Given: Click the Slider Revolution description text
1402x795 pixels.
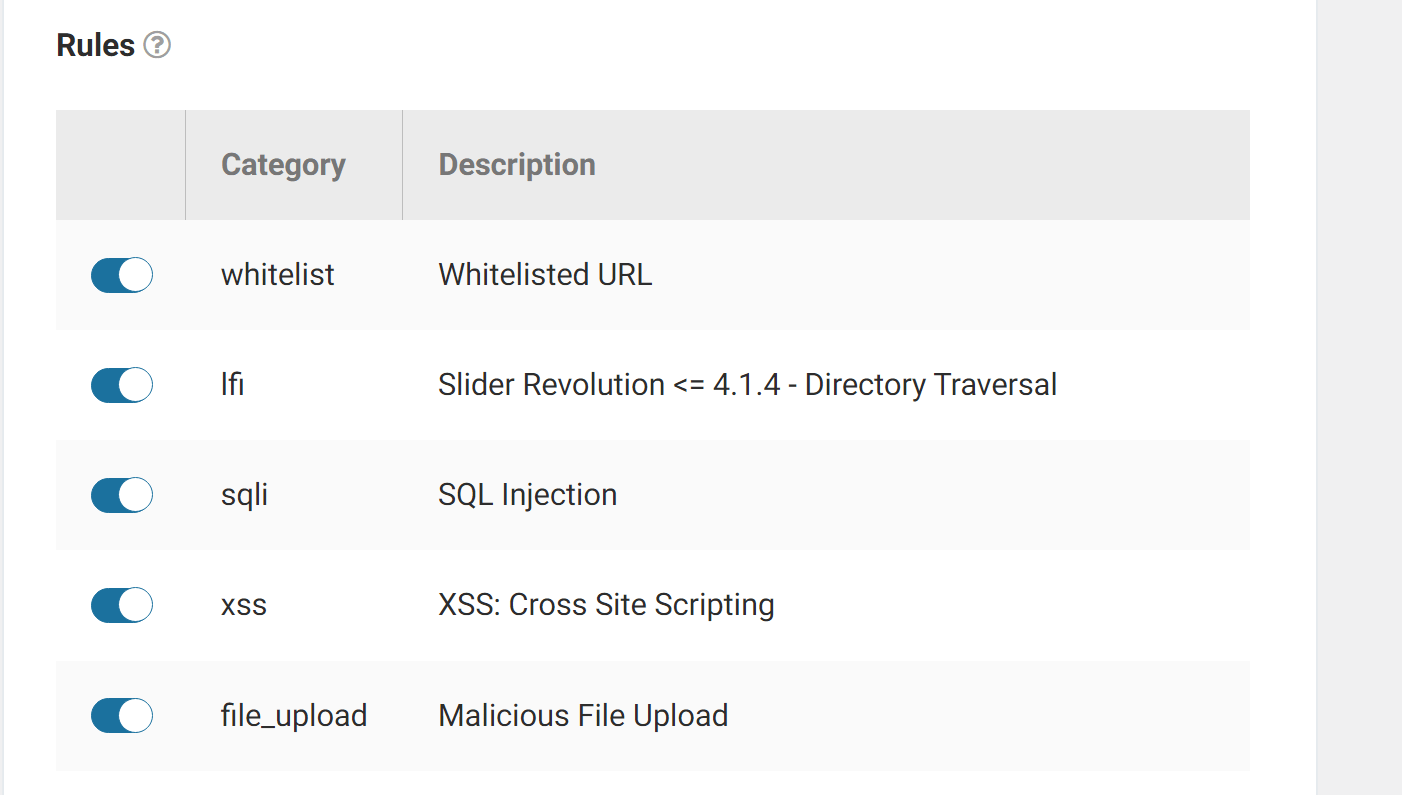Looking at the screenshot, I should [746, 384].
